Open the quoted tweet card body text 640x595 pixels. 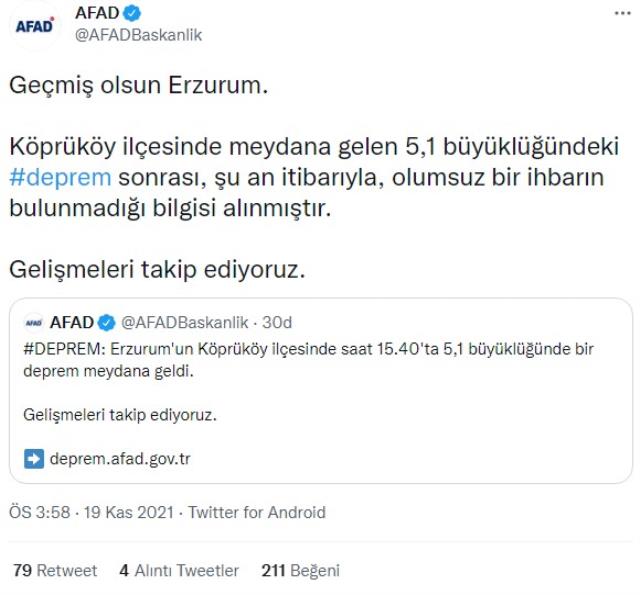point(308,382)
